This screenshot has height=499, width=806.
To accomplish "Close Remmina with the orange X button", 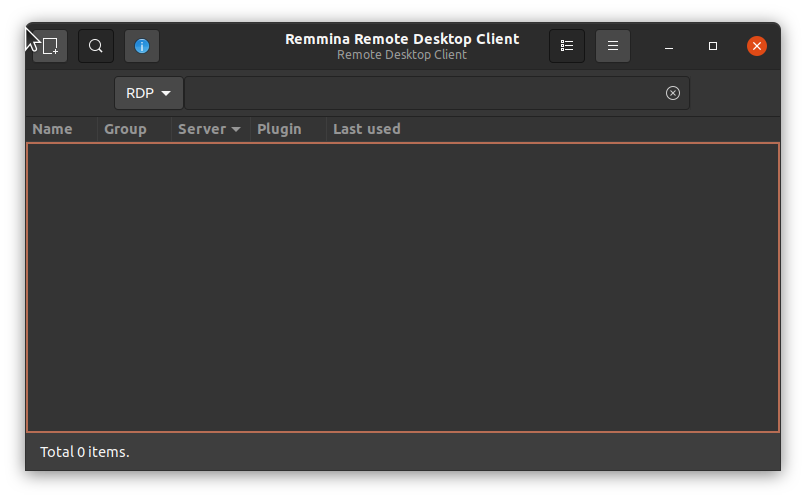I will click(757, 46).
